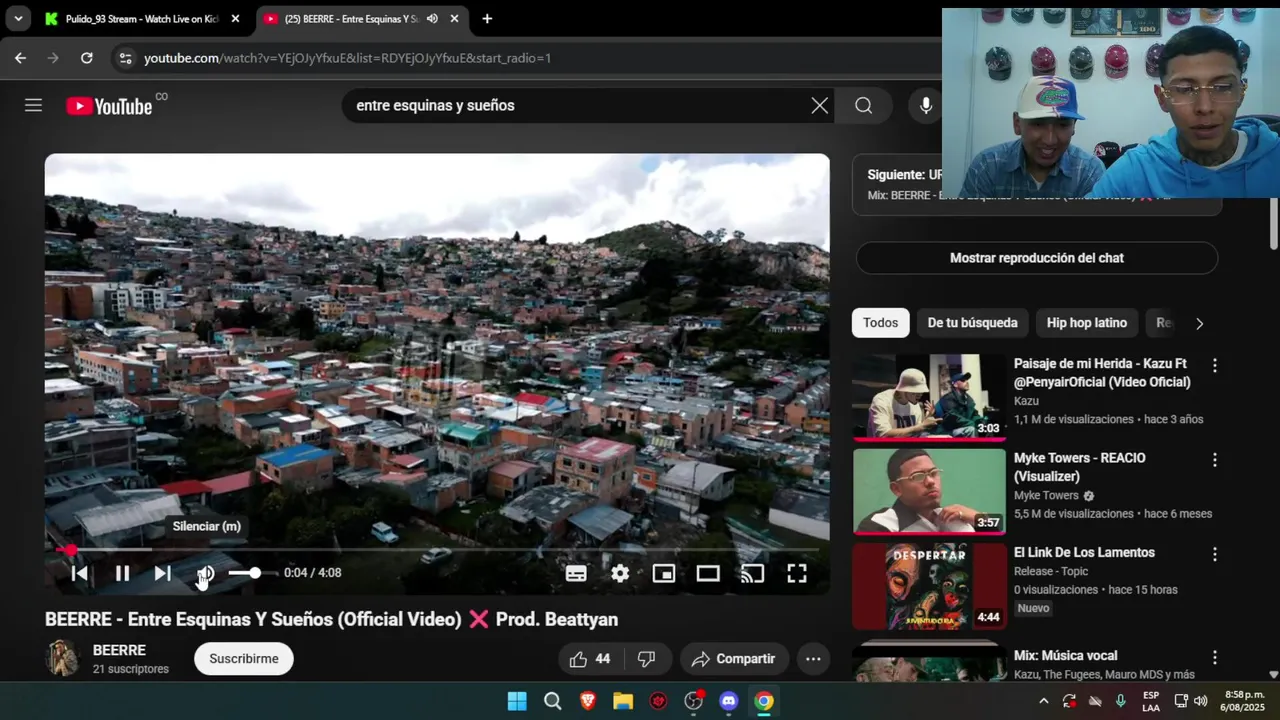Image resolution: width=1280 pixels, height=720 pixels.
Task: Dislike the video
Action: coord(647,659)
